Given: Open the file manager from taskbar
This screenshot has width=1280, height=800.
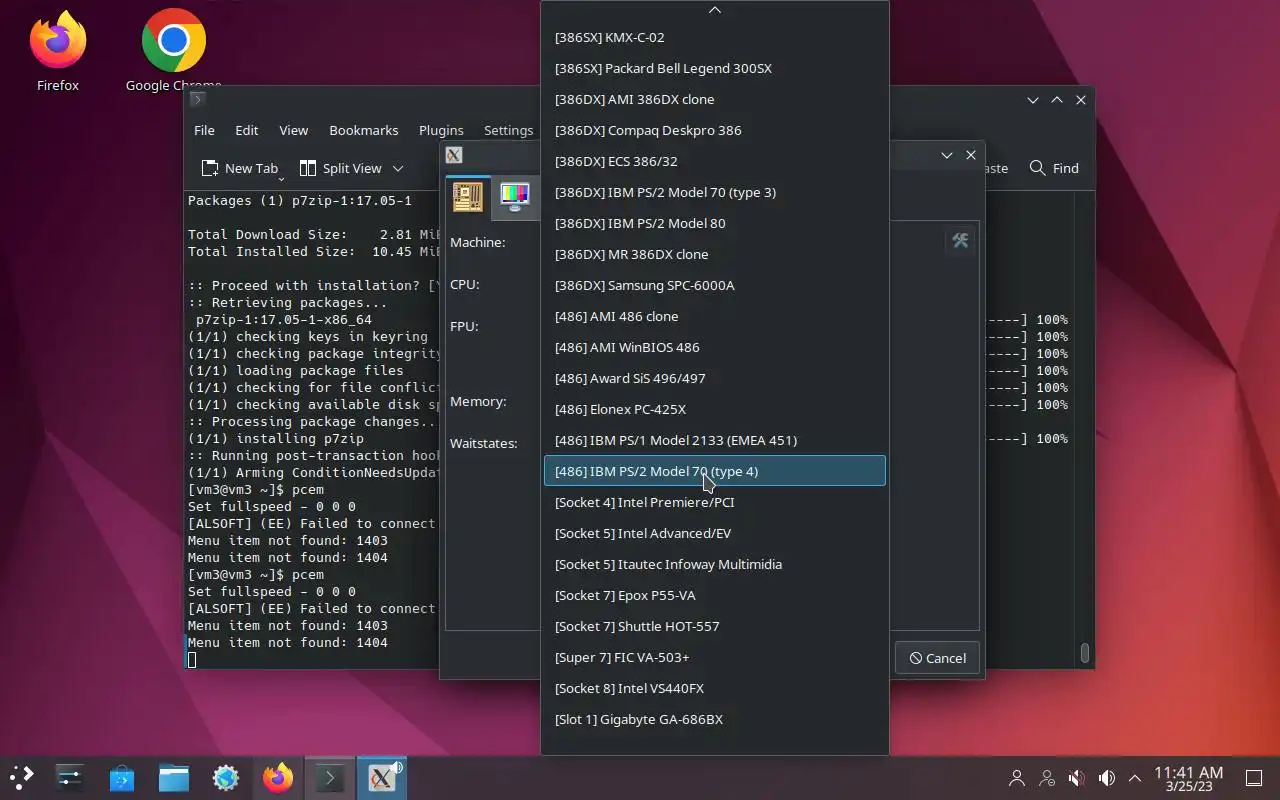Looking at the screenshot, I should (174, 777).
